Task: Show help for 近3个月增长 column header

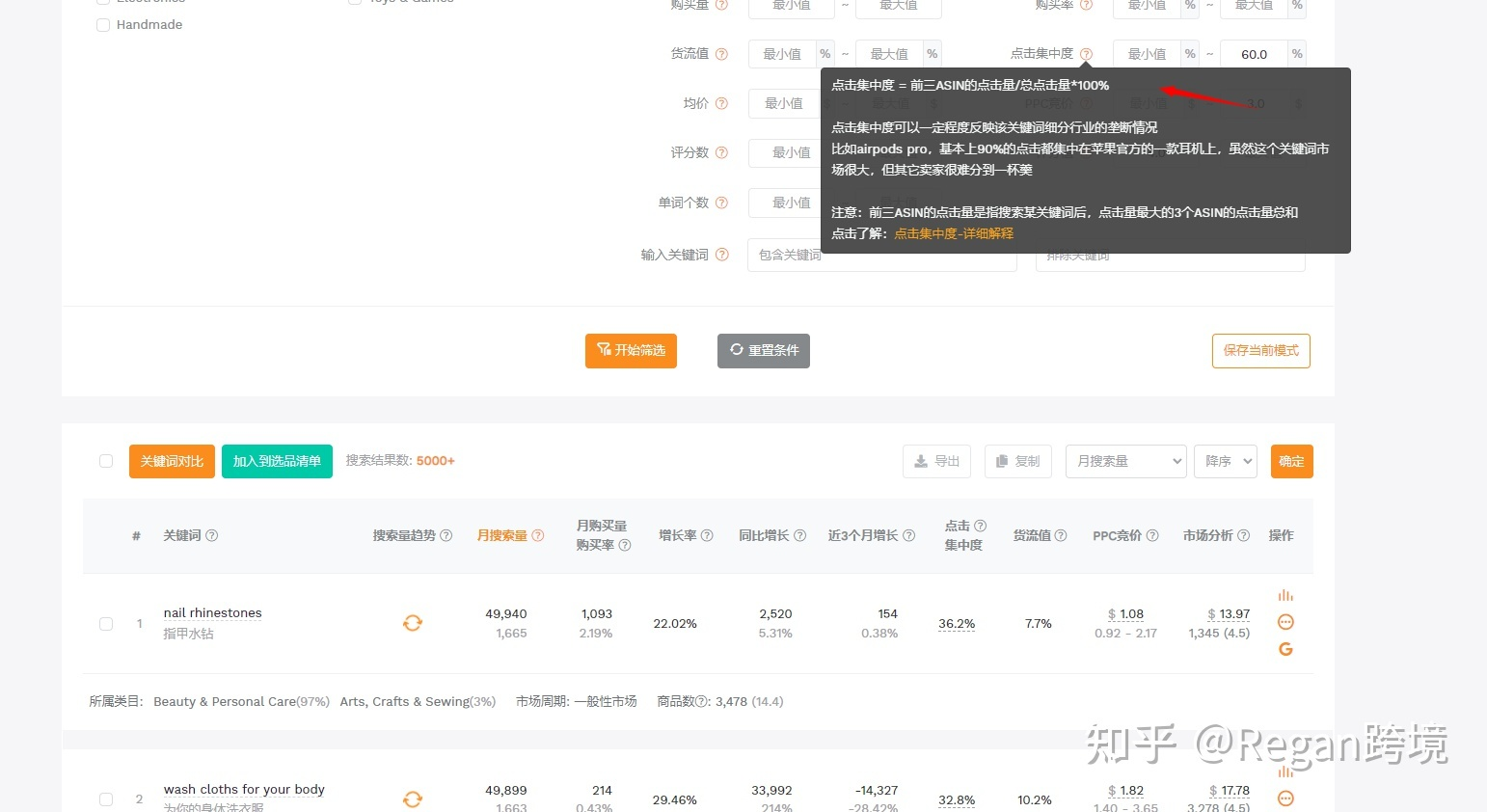Action: click(908, 535)
